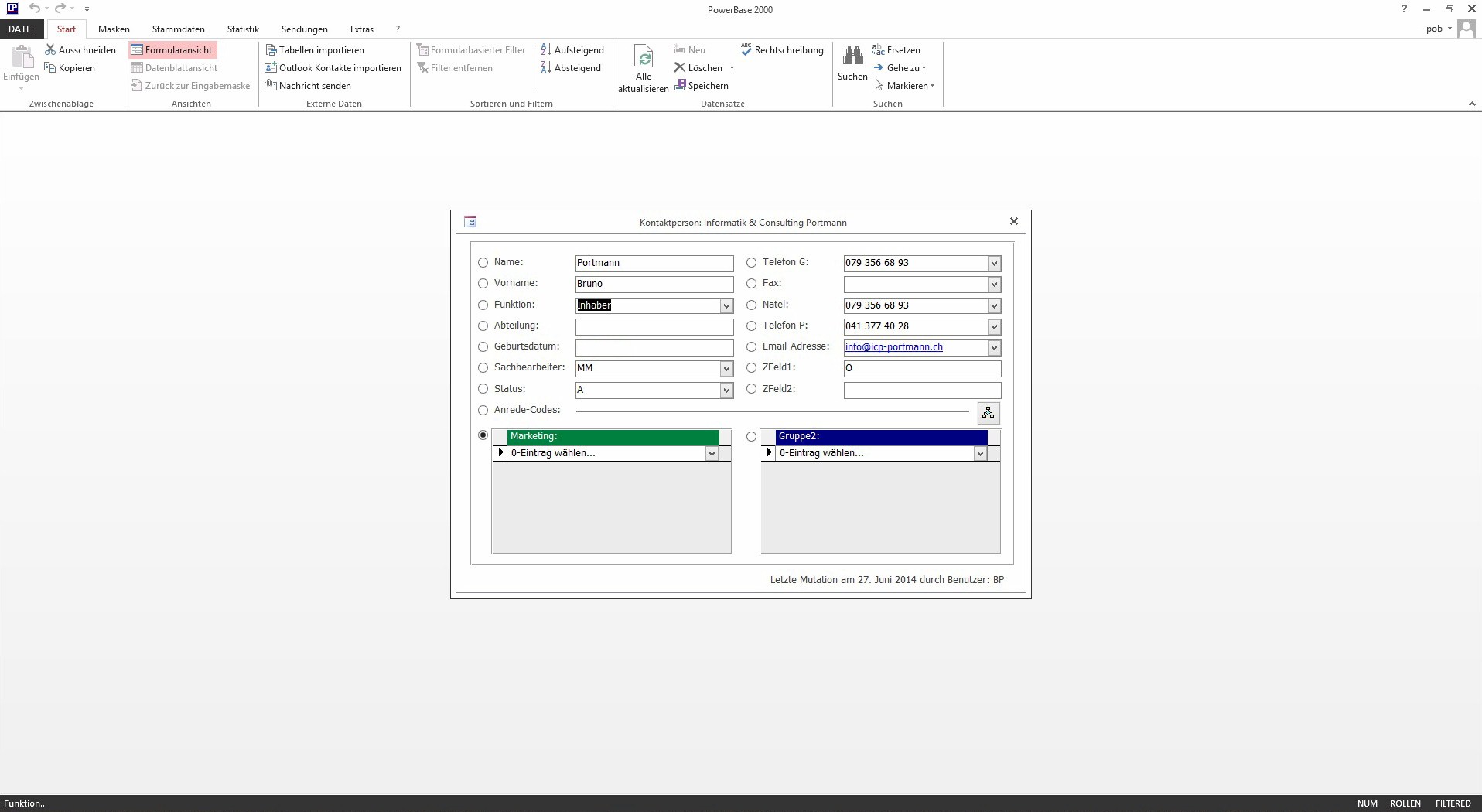This screenshot has height=812, width=1482.
Task: Open the Statistik tab
Action: click(243, 29)
